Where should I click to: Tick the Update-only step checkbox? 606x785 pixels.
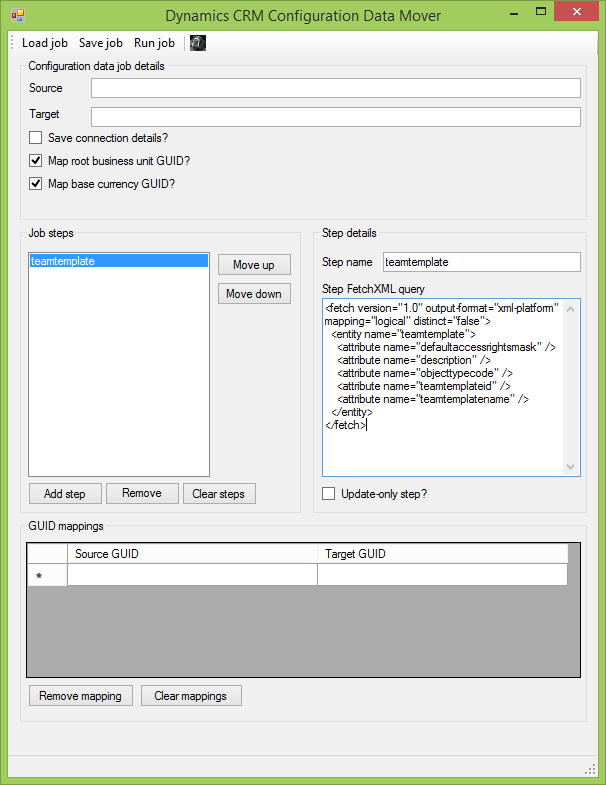point(329,494)
